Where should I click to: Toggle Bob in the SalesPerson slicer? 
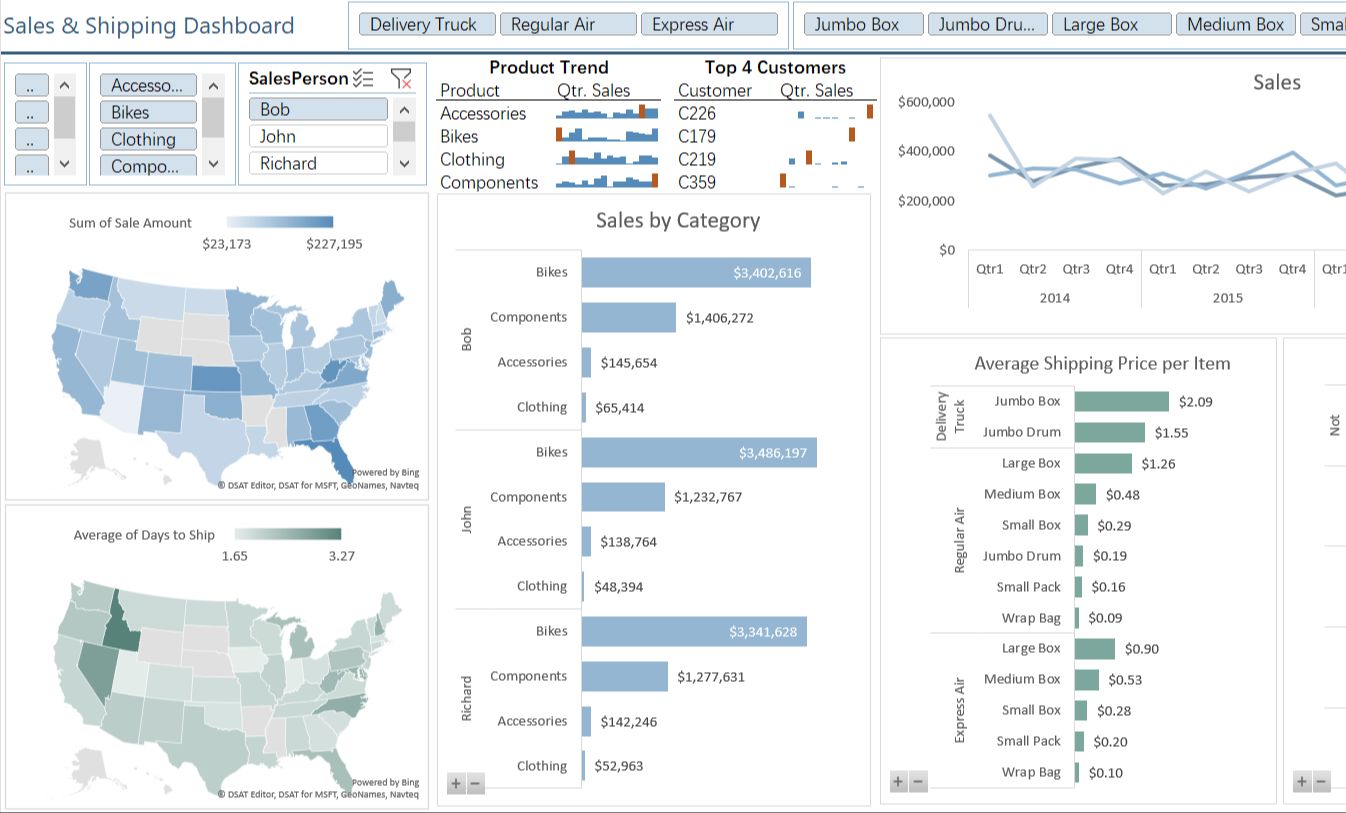pyautogui.click(x=318, y=109)
